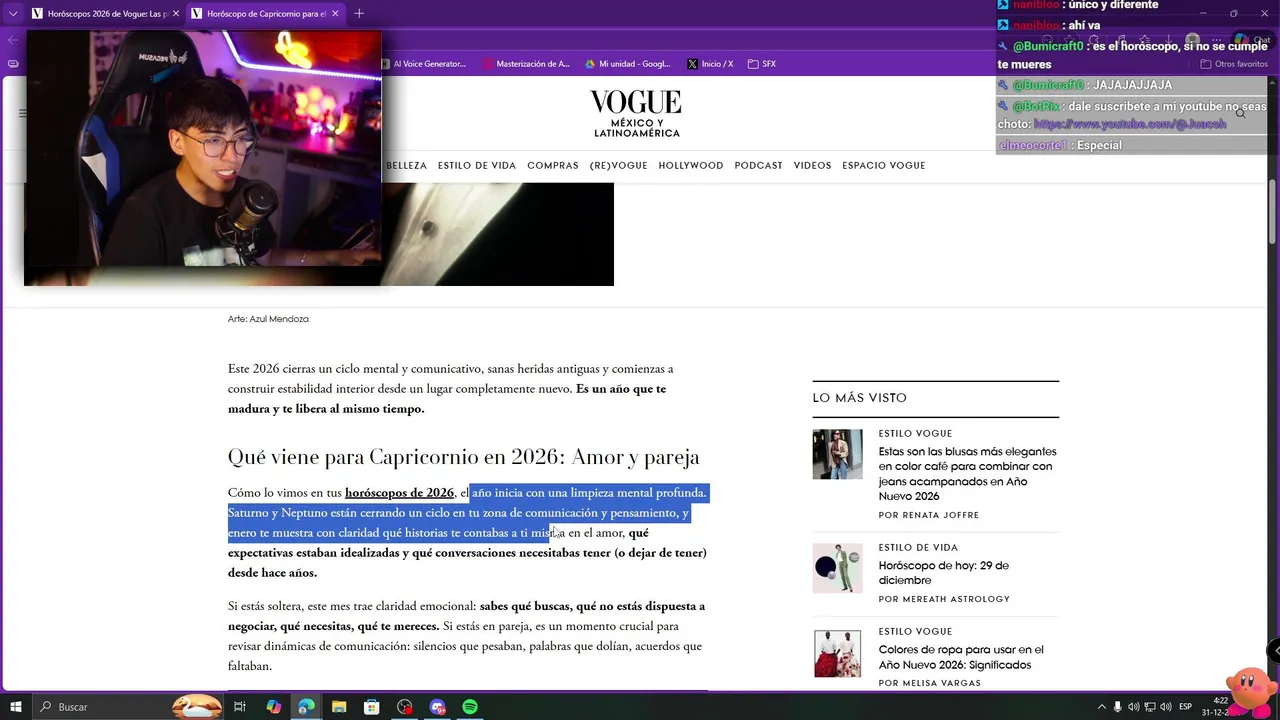Open the Otros favoritos folder

pos(1234,64)
